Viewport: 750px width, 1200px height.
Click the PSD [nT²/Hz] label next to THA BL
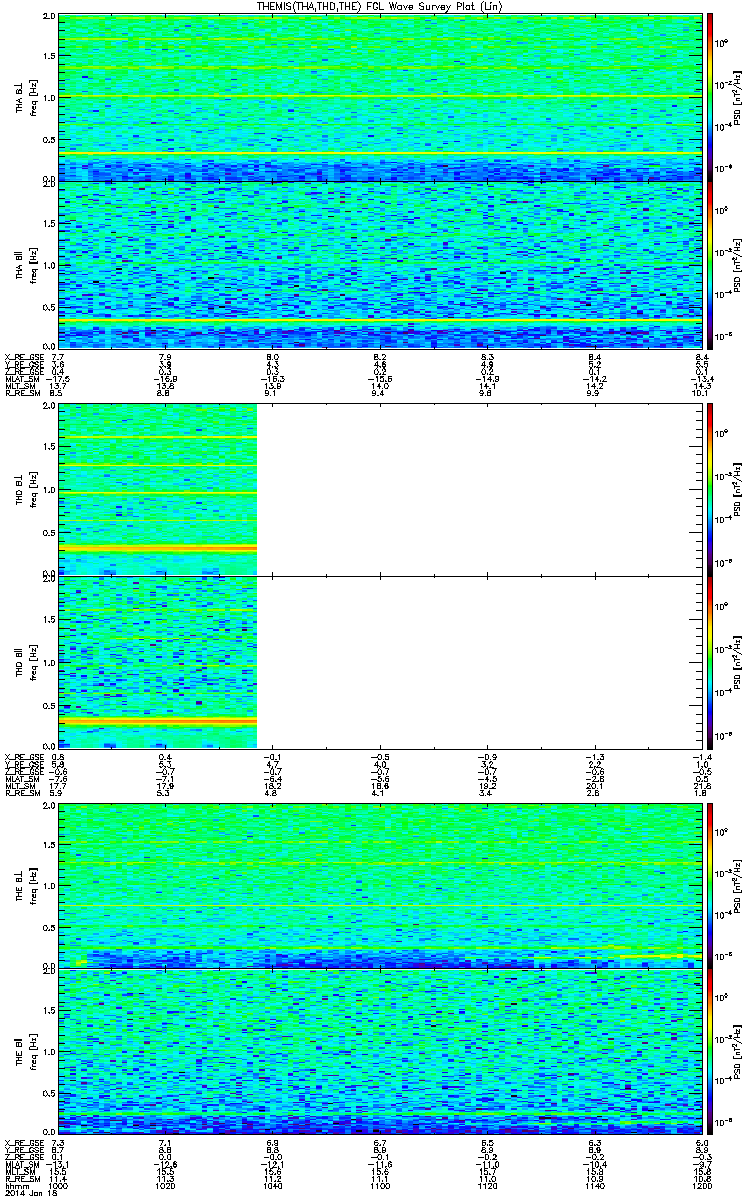(737, 97)
